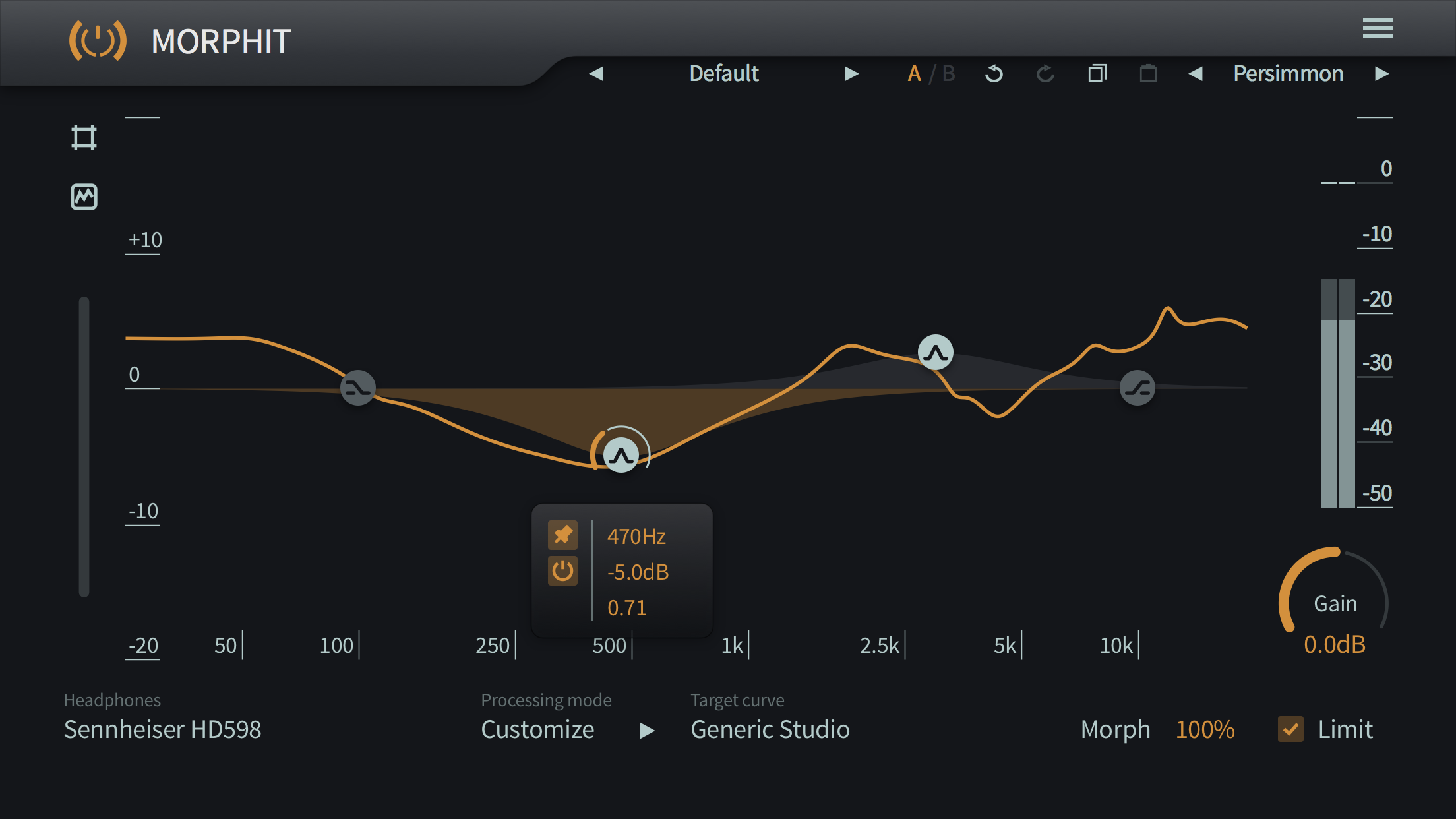Expand the Processing mode Customize arrow
Screen dimensions: 1456x819
click(647, 730)
